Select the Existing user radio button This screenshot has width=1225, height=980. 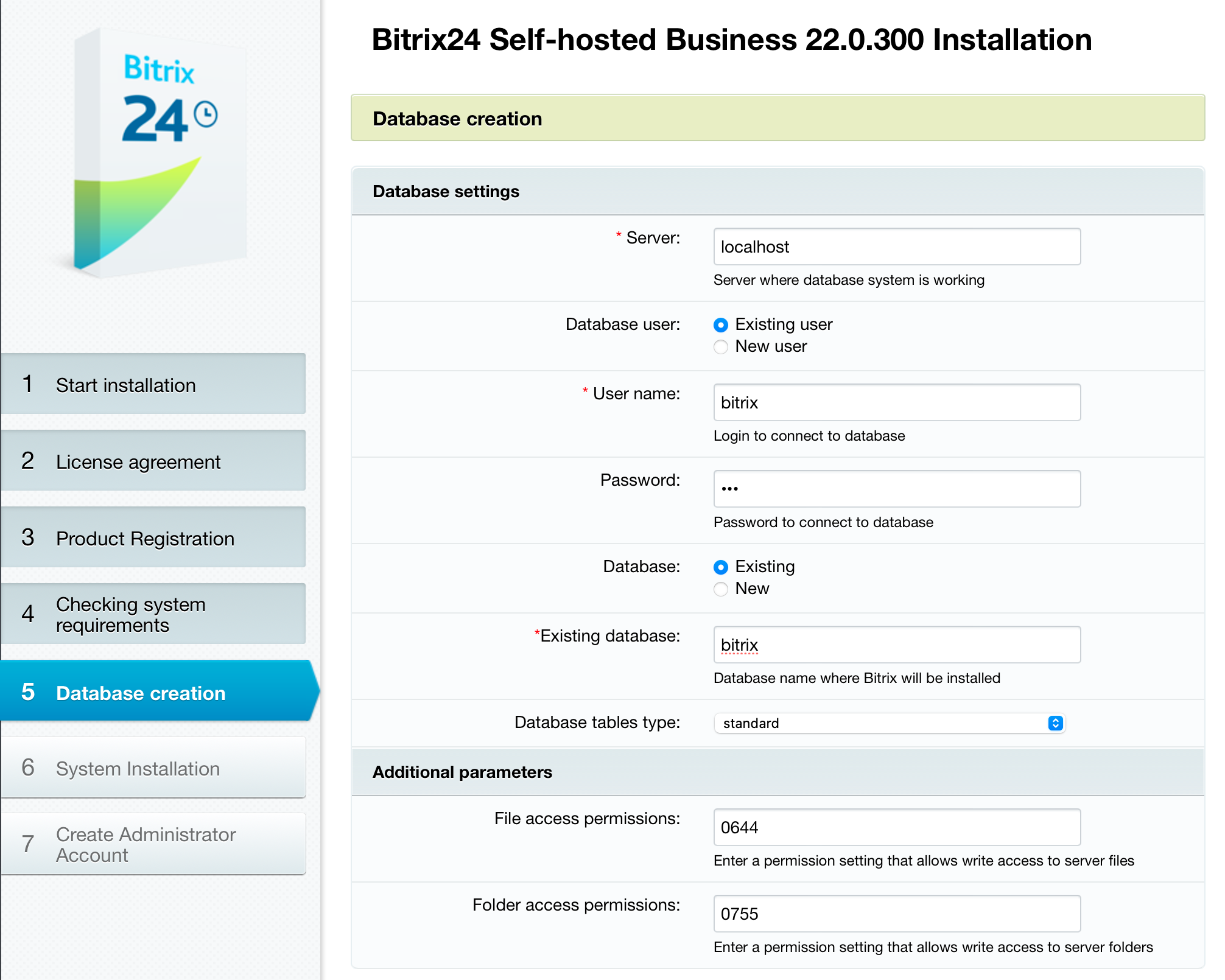[721, 325]
